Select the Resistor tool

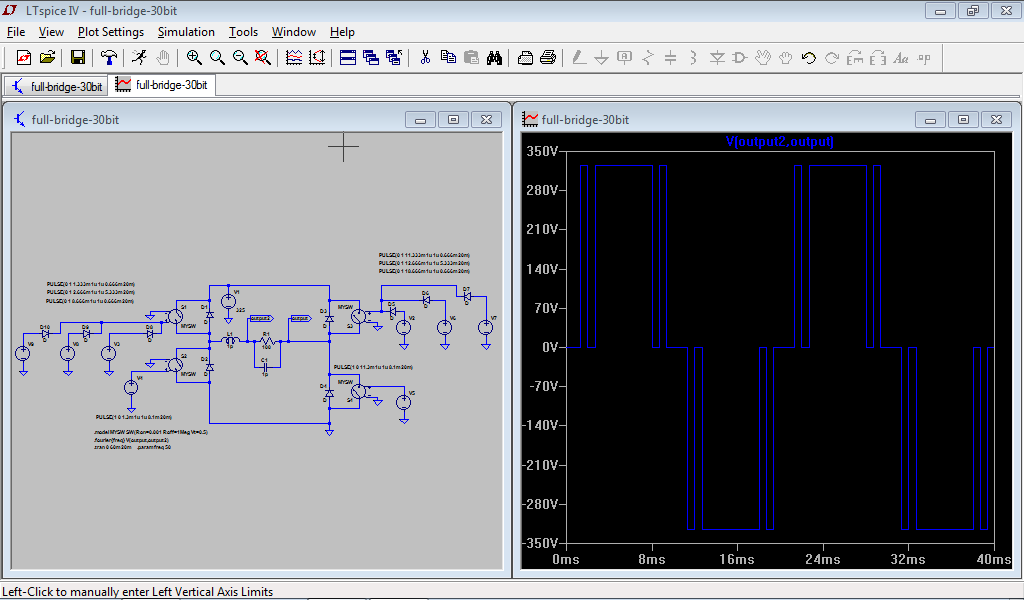pos(648,57)
